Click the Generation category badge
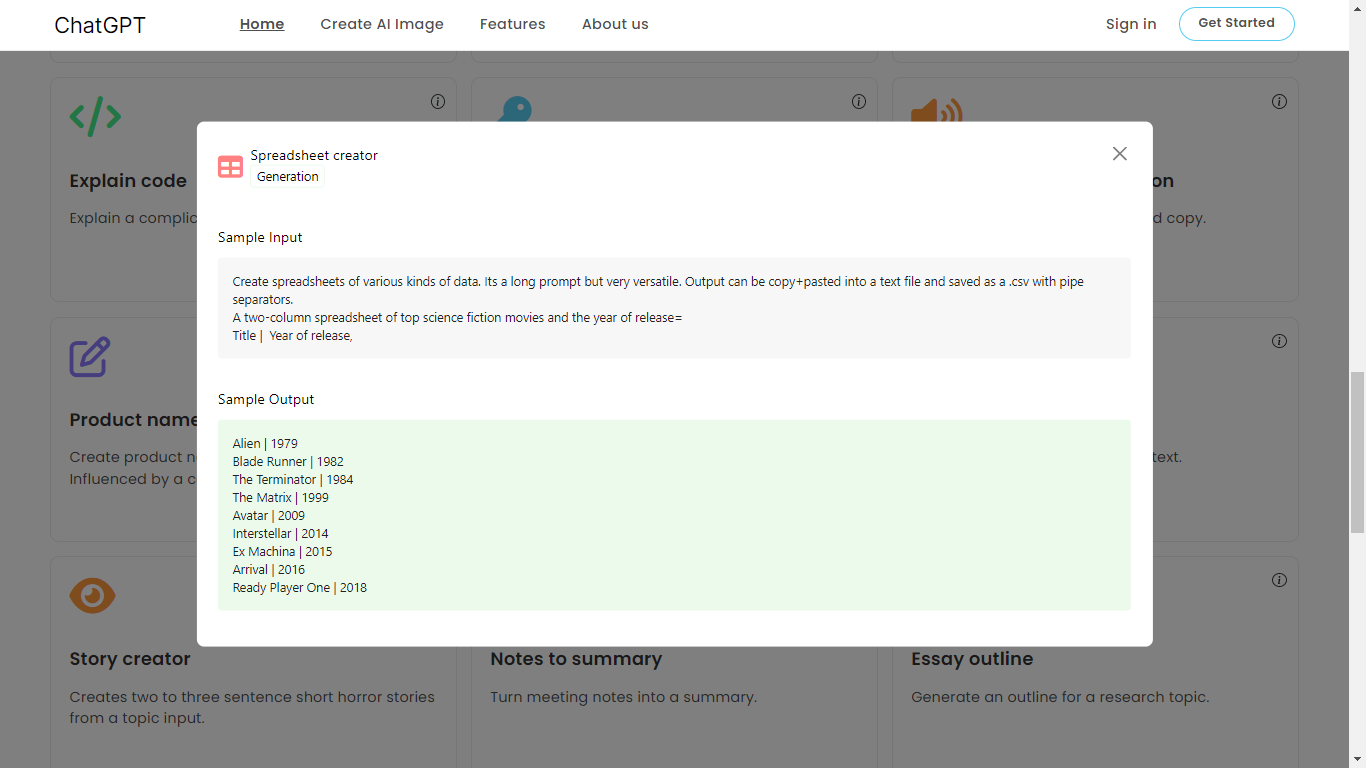 tap(287, 176)
